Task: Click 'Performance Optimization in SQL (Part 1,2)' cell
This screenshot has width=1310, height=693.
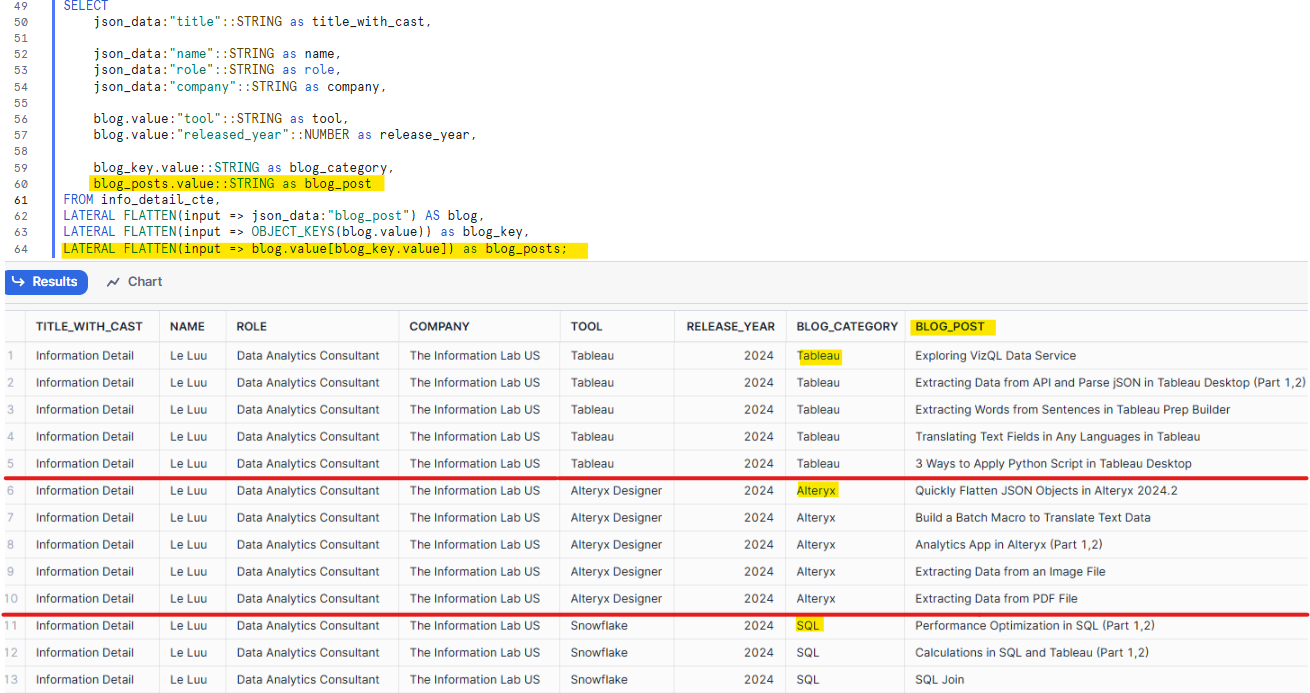Action: [1034, 626]
